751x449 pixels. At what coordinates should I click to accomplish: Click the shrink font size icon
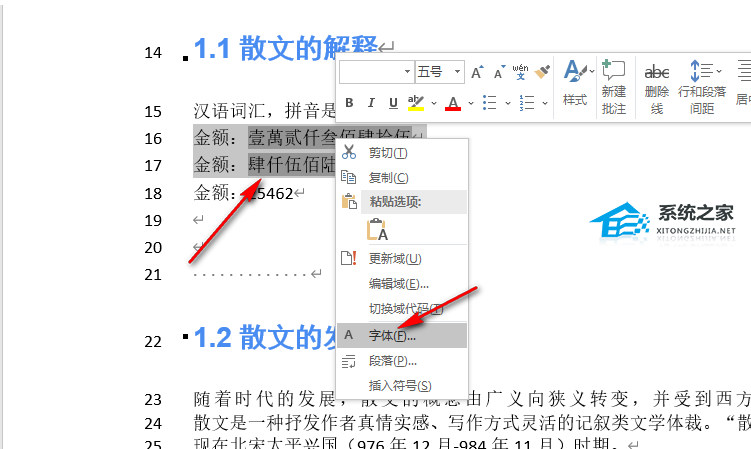point(499,72)
